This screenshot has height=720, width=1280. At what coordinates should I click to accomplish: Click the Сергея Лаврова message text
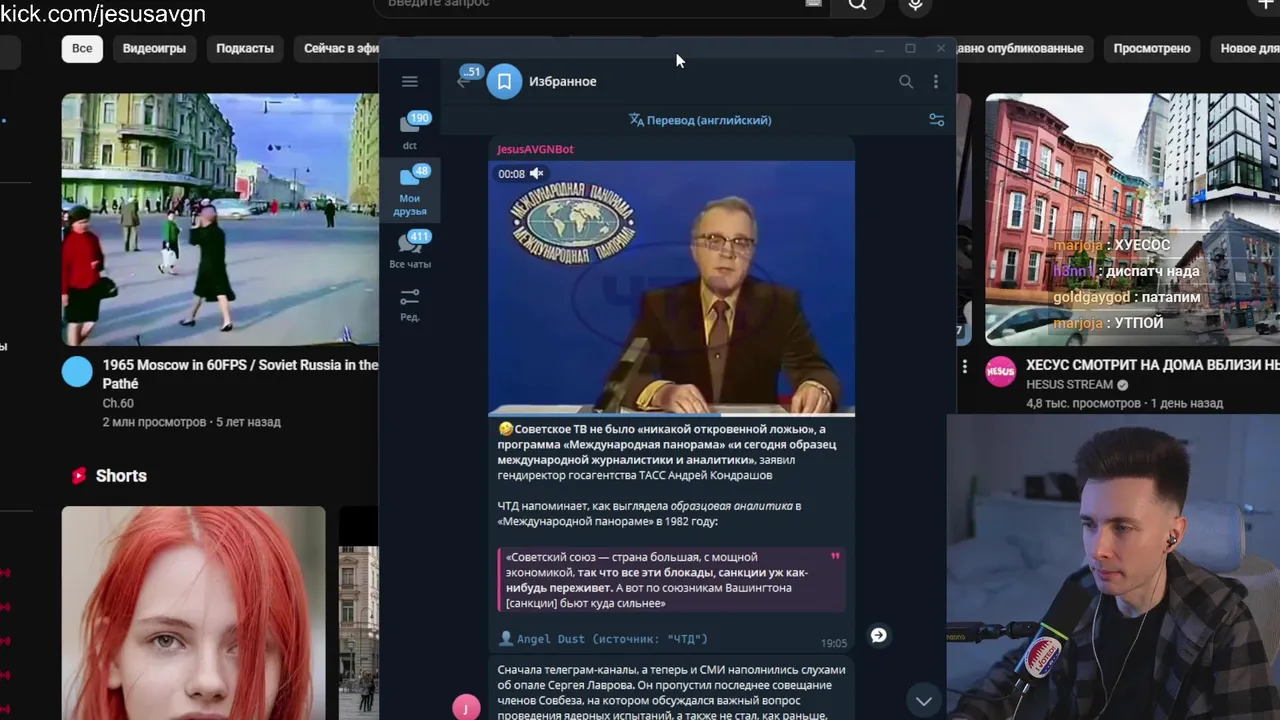pyautogui.click(x=671, y=692)
